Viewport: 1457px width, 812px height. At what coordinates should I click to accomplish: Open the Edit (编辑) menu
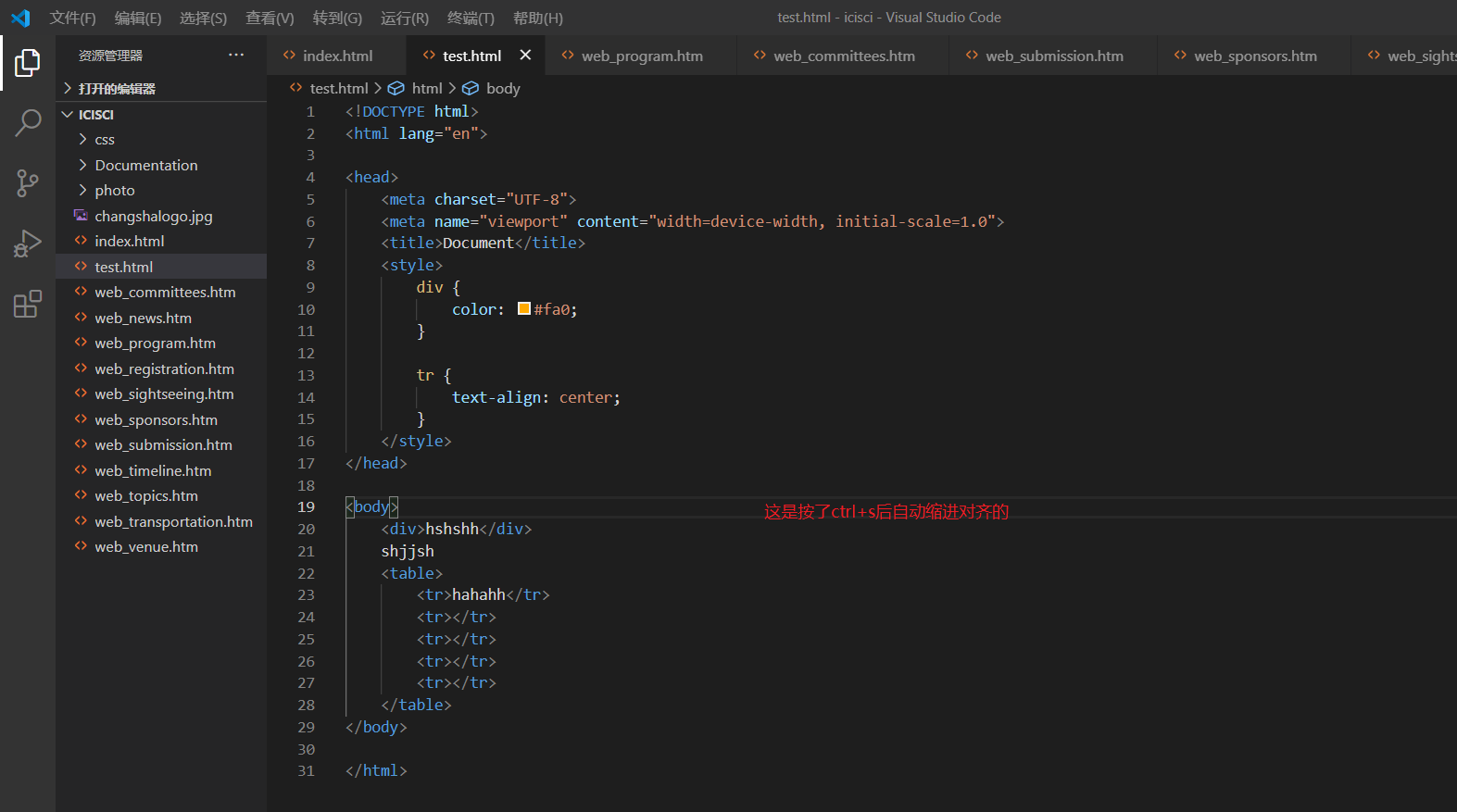tap(138, 18)
